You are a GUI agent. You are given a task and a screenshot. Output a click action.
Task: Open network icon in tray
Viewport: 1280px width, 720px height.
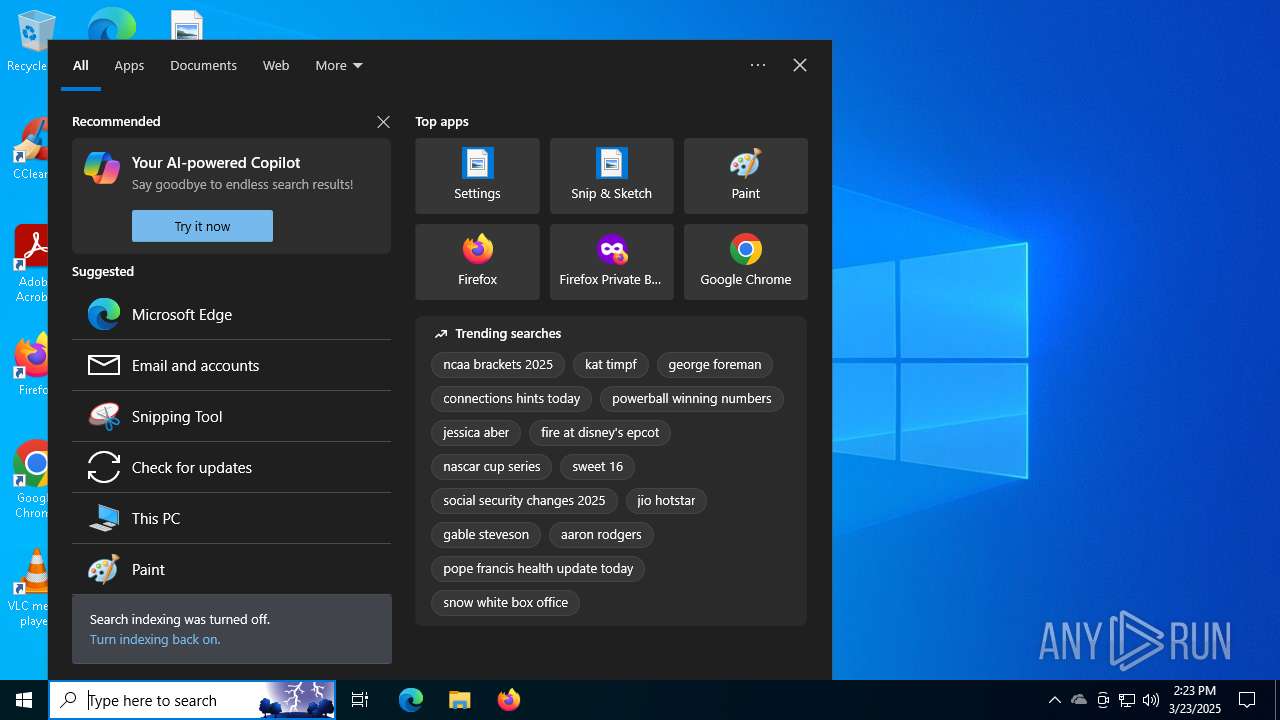point(1127,700)
